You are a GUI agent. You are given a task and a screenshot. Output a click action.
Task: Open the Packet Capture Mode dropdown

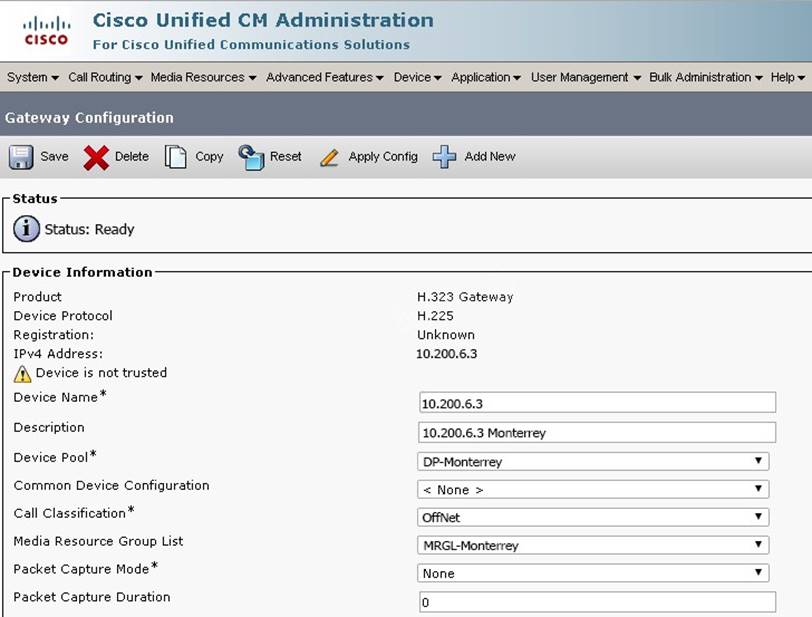coord(593,574)
